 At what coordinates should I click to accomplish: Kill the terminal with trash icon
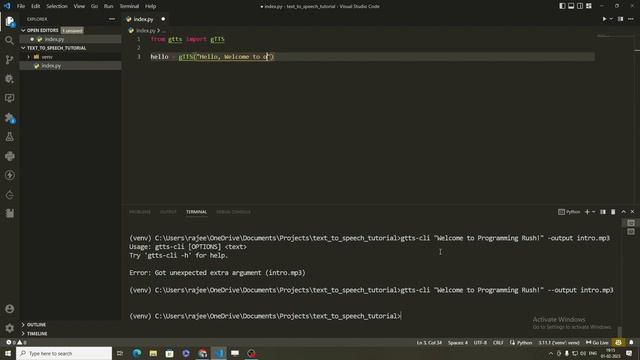coord(613,212)
